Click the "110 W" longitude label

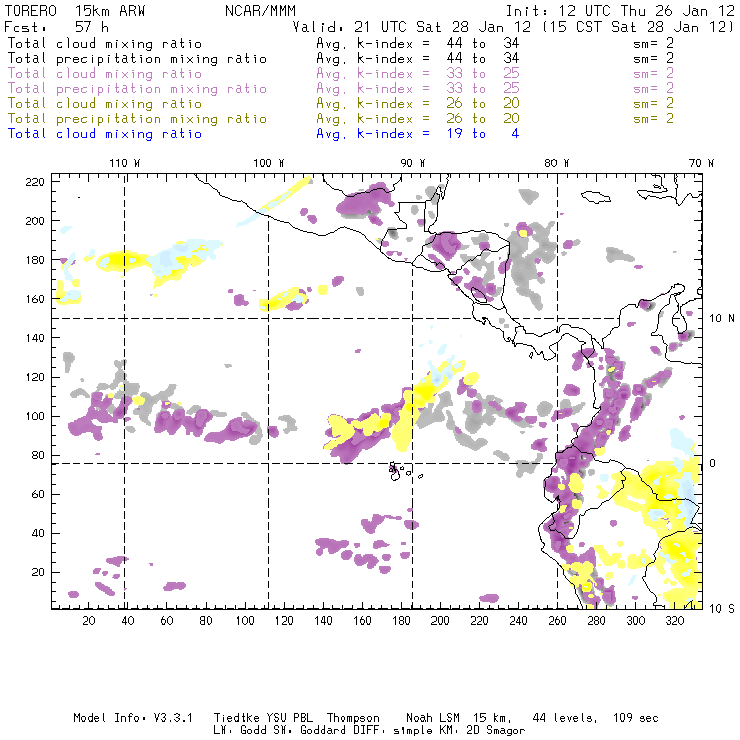(125, 163)
